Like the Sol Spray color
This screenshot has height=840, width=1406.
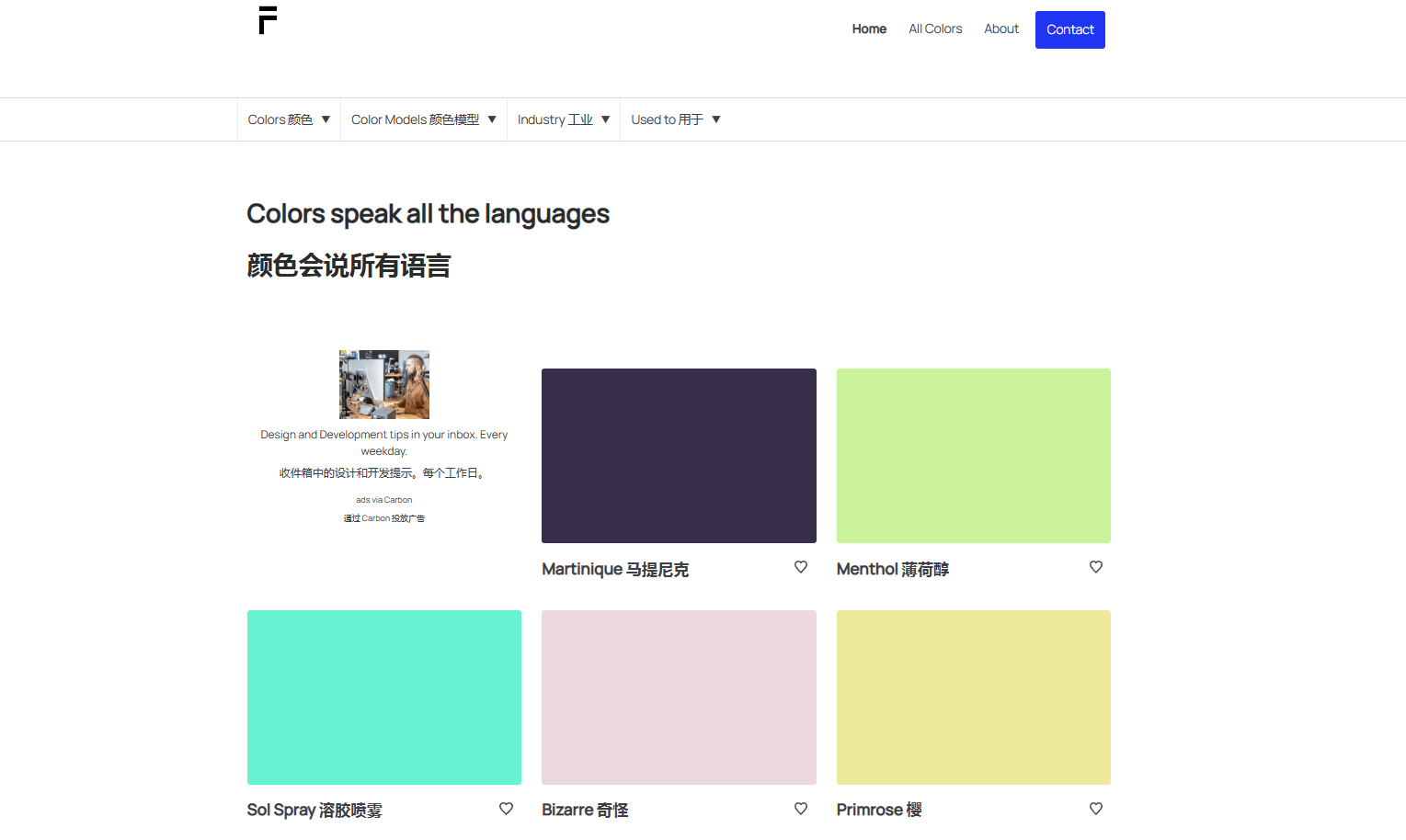[x=506, y=809]
